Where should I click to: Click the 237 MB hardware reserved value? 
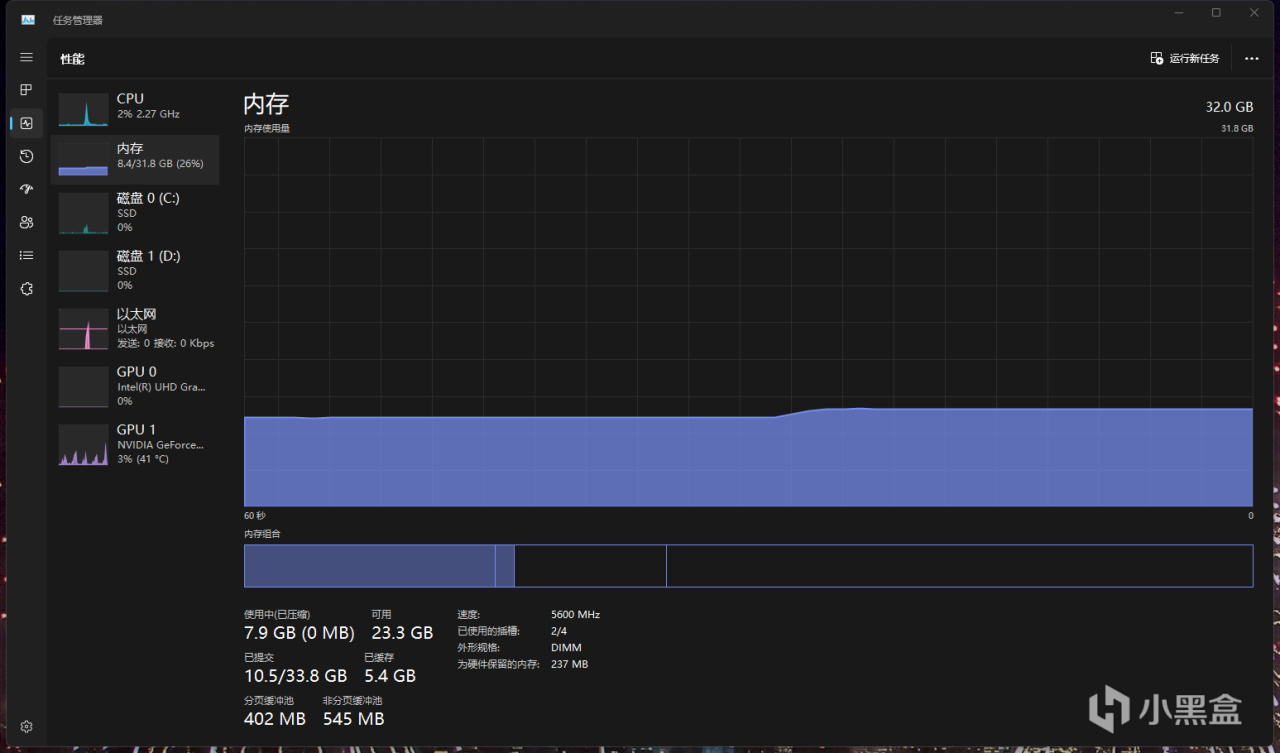coord(570,664)
